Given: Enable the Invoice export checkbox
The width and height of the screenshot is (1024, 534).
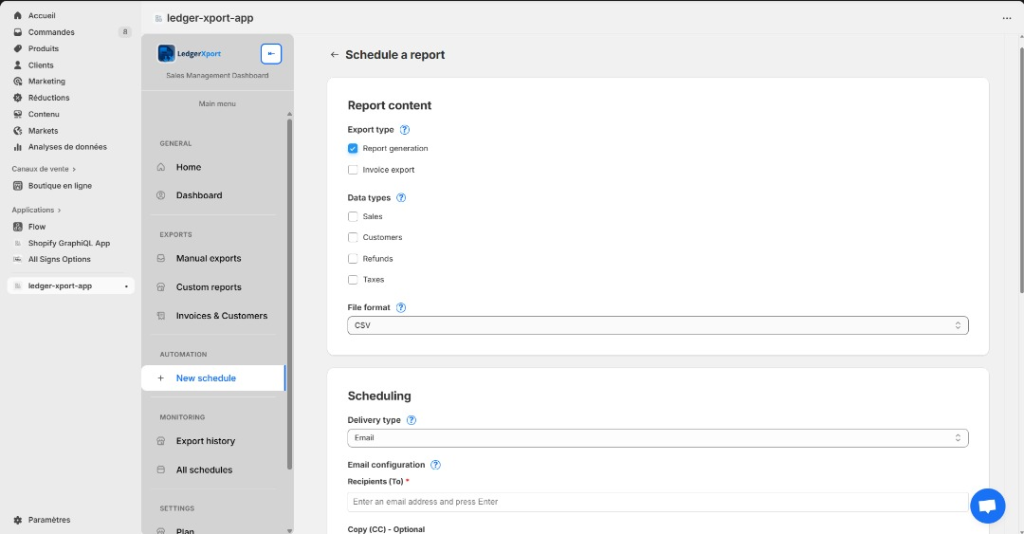Looking at the screenshot, I should click(353, 170).
